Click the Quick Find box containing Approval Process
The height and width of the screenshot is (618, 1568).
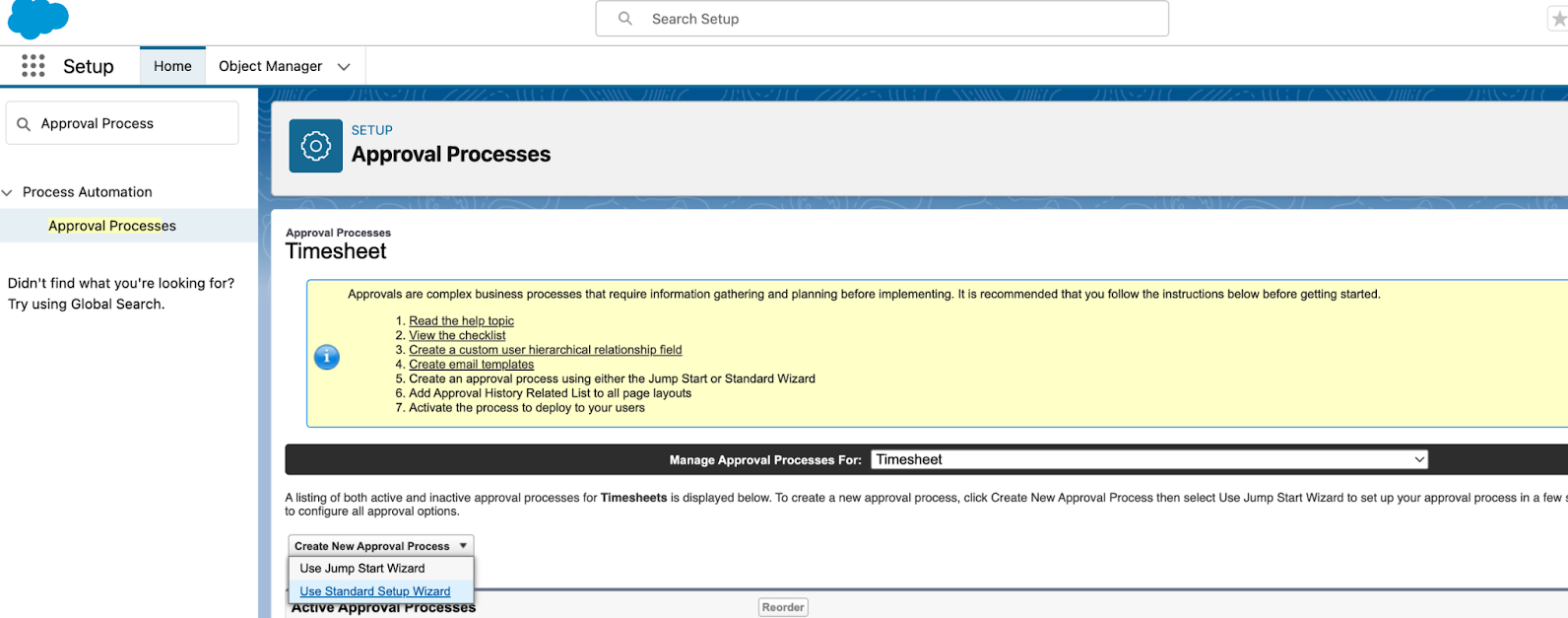pos(122,123)
